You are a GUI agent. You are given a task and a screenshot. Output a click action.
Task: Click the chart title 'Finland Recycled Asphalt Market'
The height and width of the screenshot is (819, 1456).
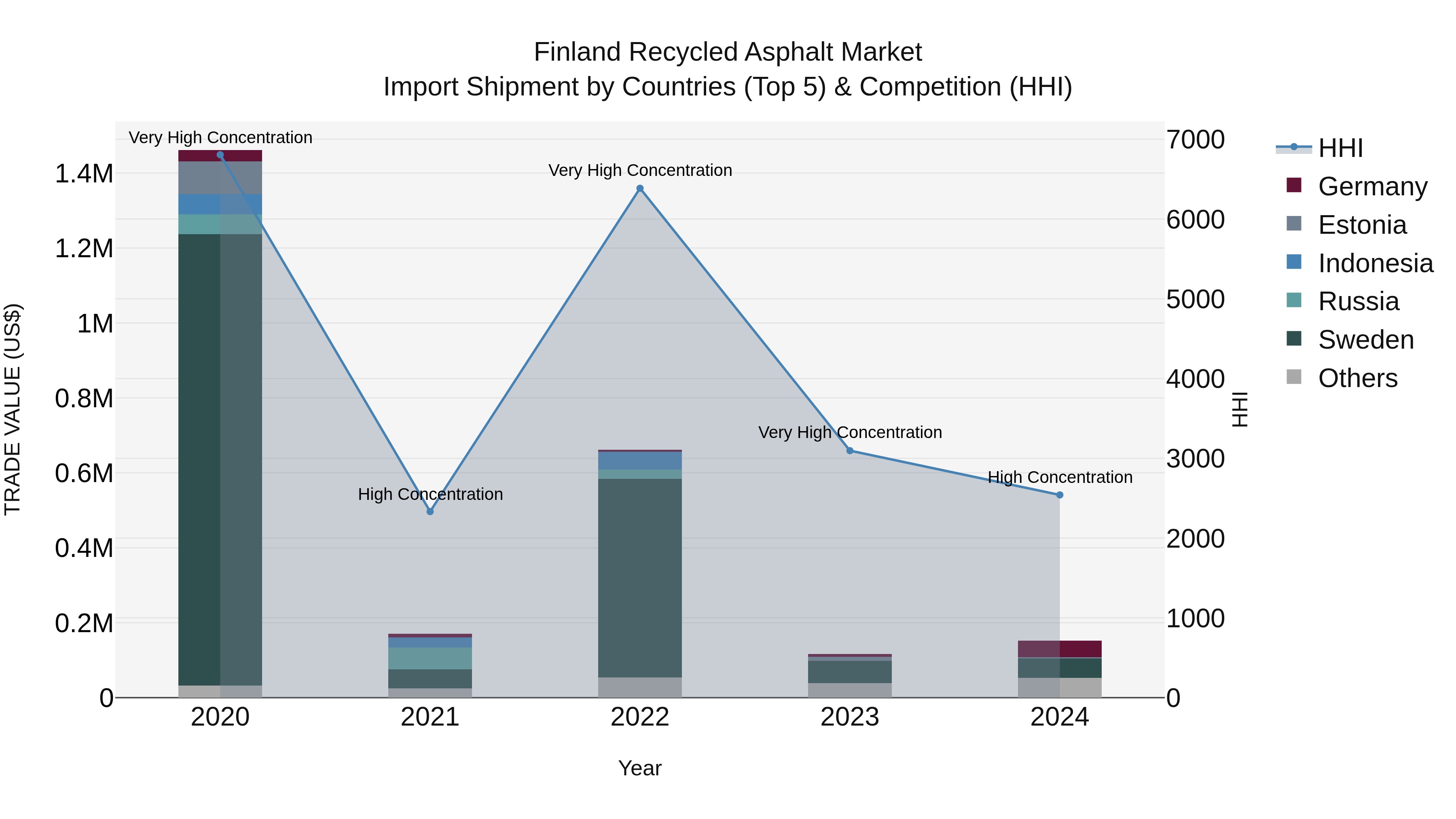tap(728, 52)
